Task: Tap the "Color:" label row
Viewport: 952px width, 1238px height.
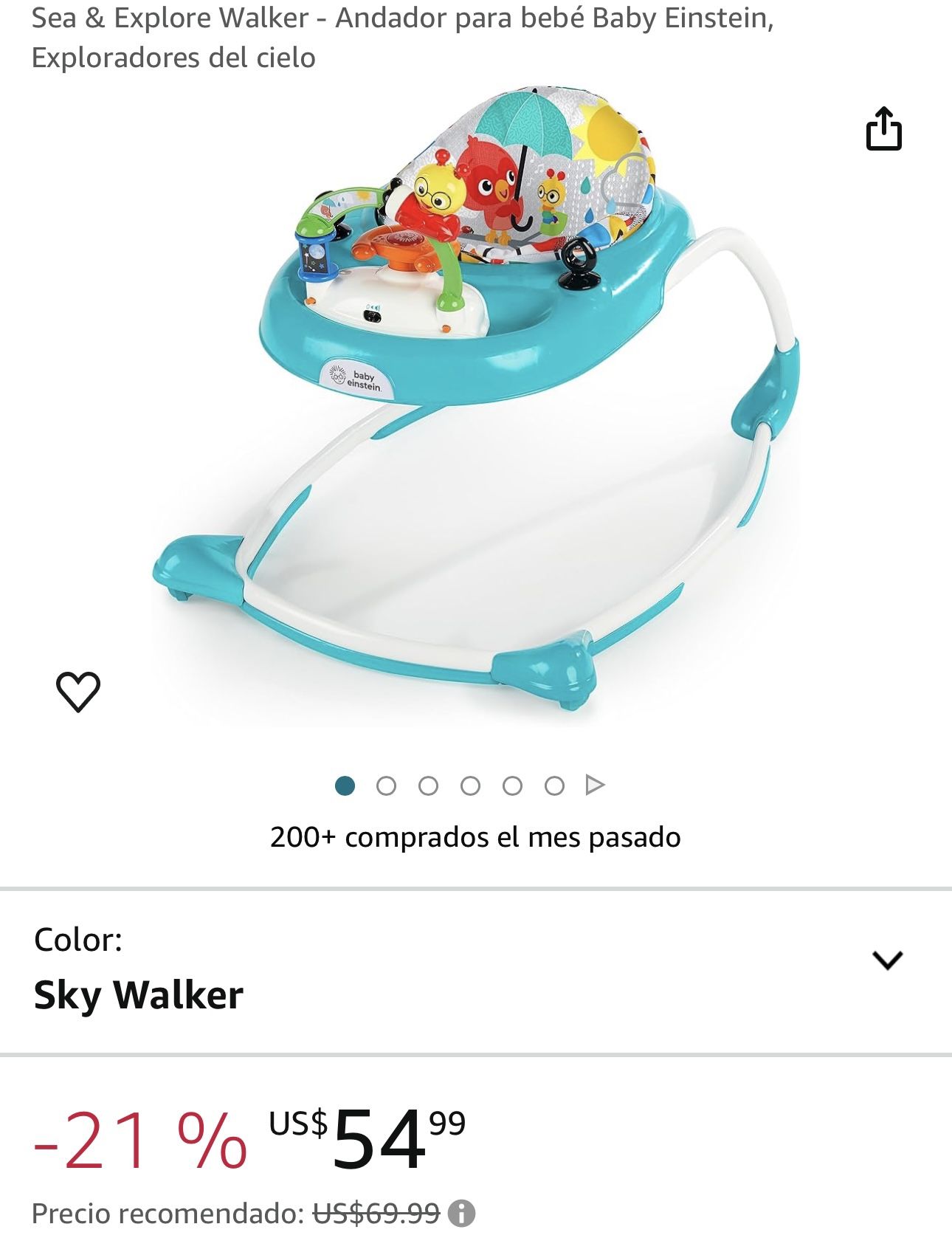Action: pos(78,940)
